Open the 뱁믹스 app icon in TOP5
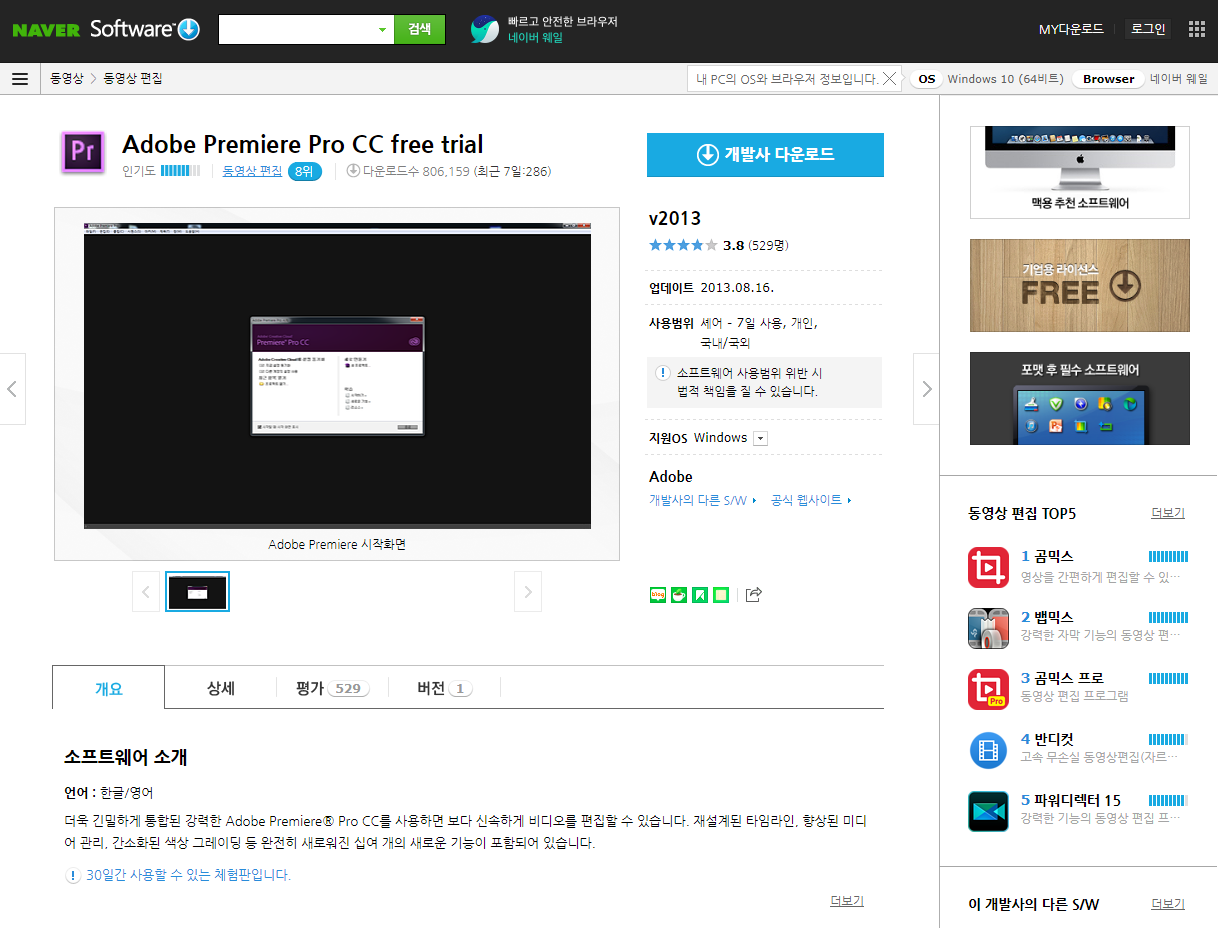 pyautogui.click(x=988, y=628)
